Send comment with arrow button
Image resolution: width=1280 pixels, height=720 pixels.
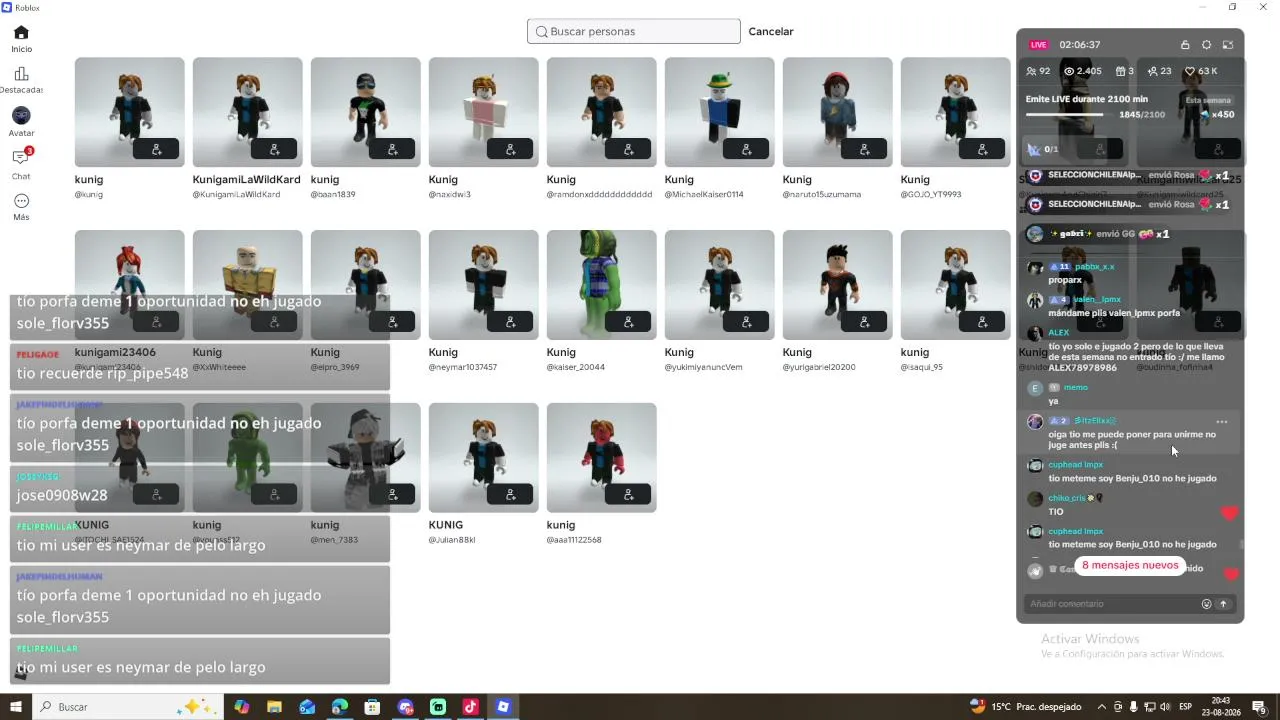pyautogui.click(x=1223, y=604)
